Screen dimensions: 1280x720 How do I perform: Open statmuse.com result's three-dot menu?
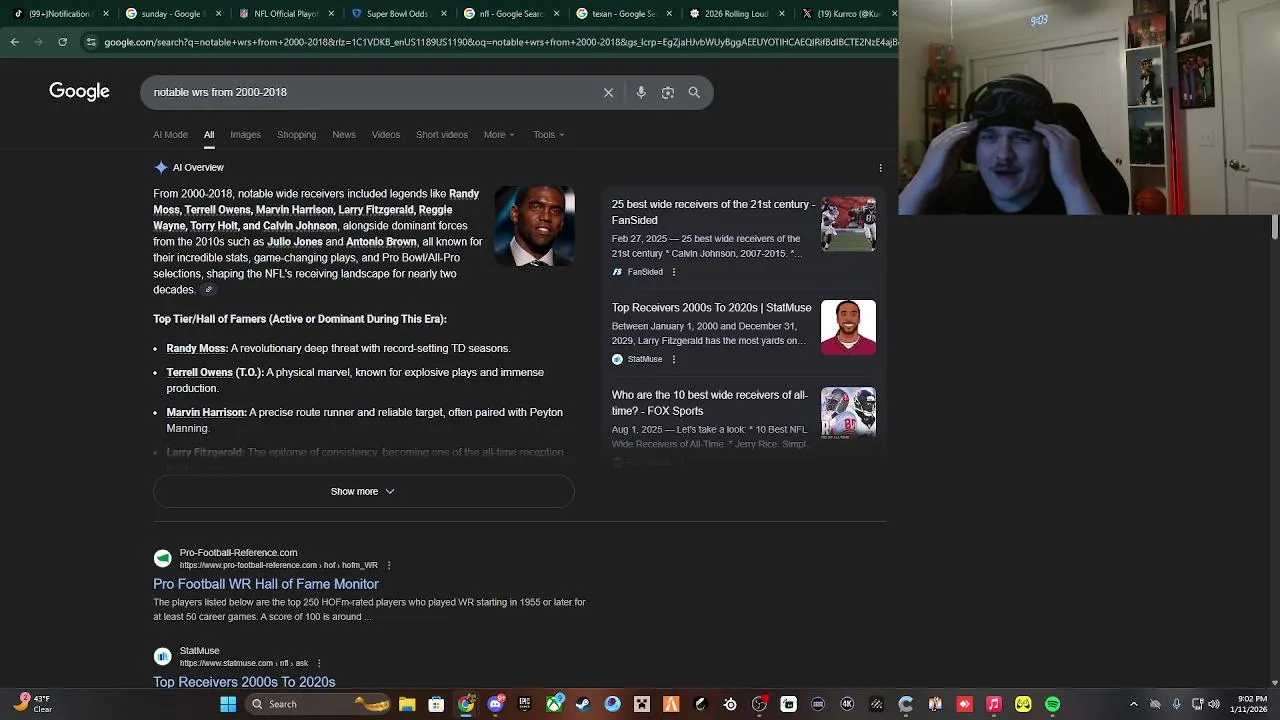coord(318,663)
